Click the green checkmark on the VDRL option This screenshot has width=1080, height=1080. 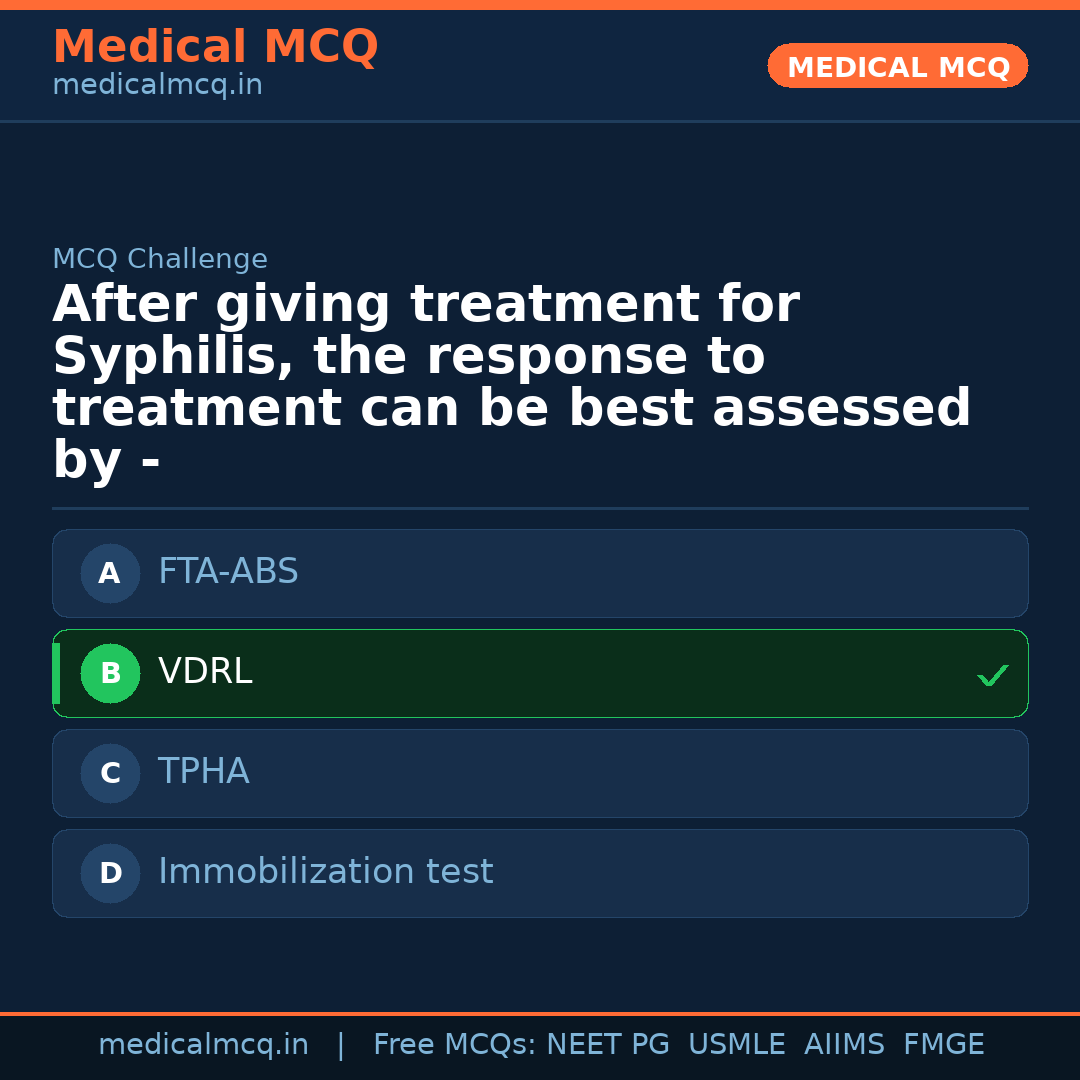click(x=992, y=676)
